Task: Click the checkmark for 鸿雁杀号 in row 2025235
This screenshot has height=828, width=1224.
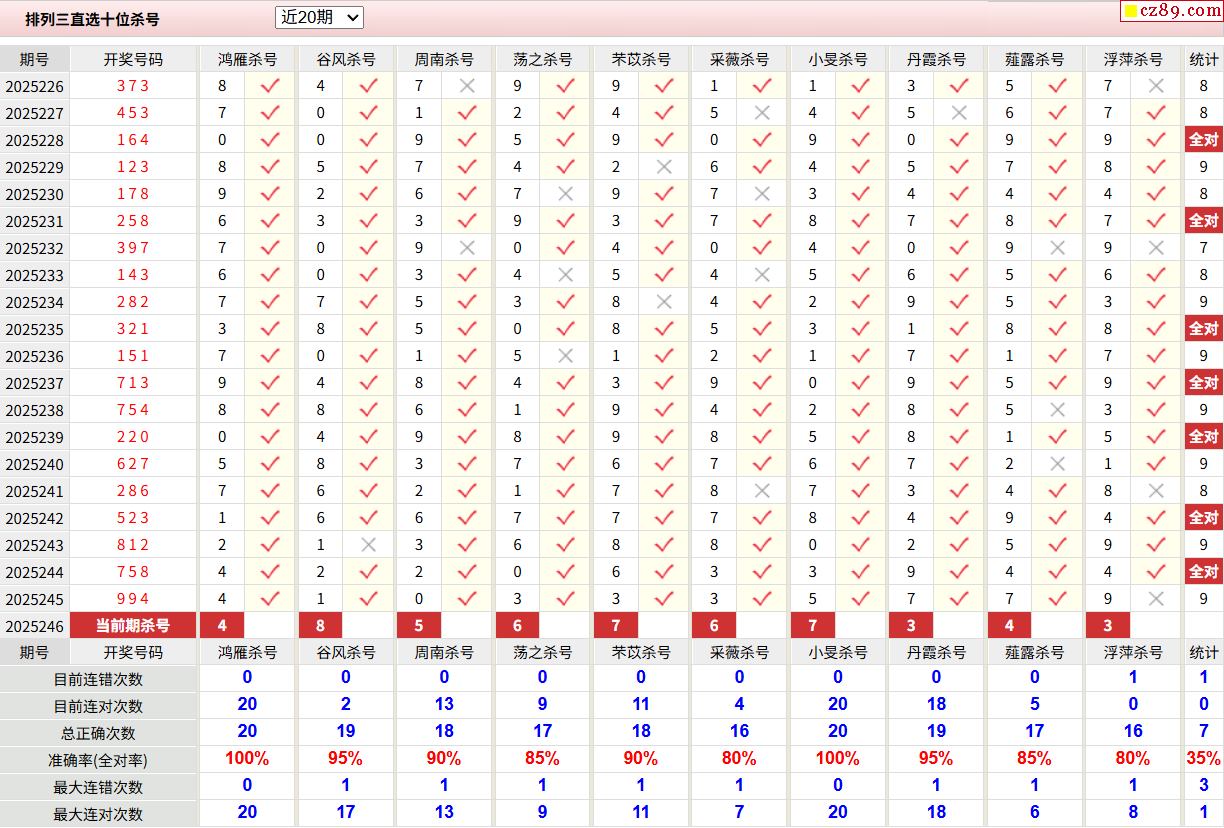Action: click(x=270, y=329)
